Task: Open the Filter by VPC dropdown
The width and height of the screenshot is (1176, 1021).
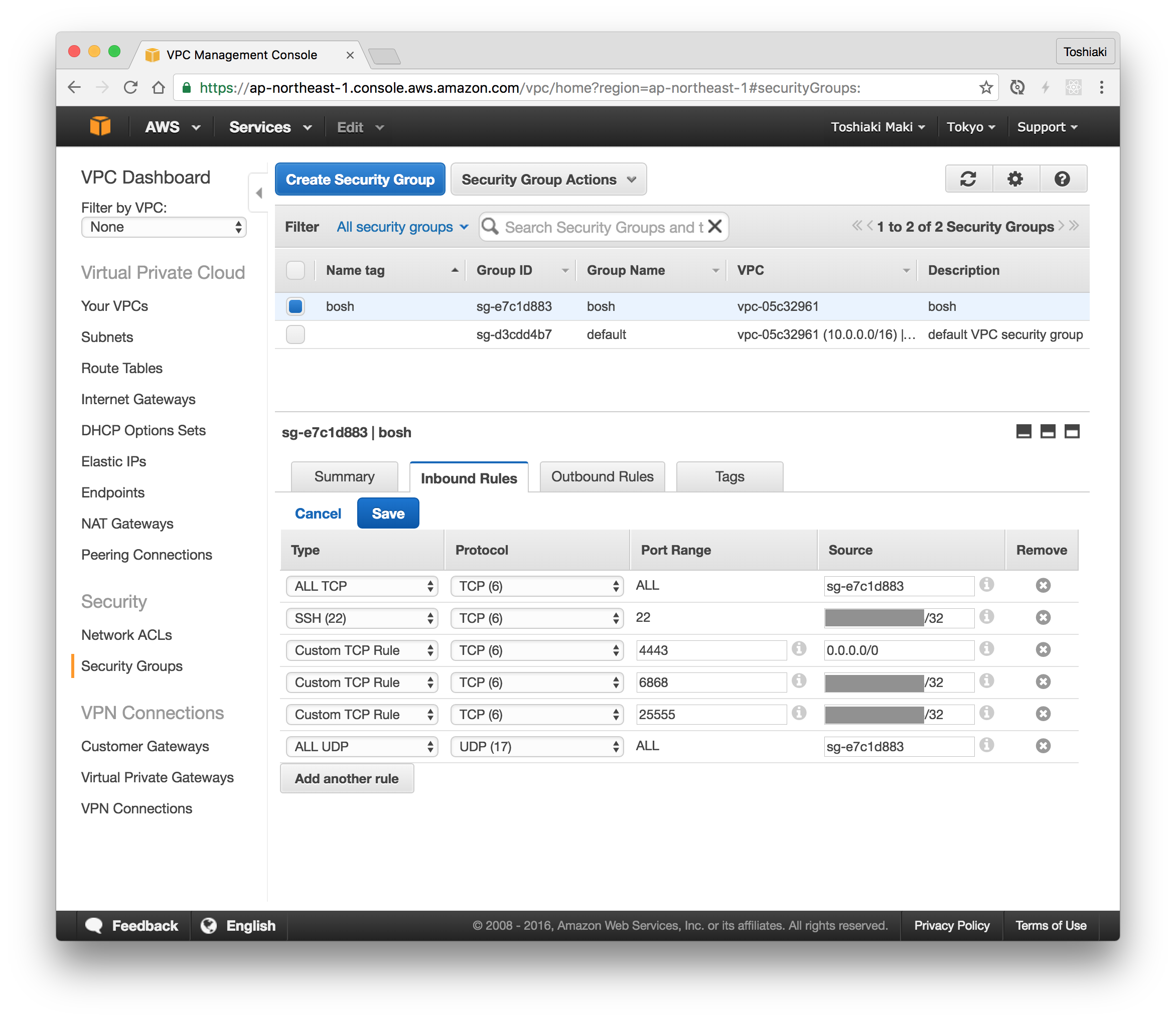Action: pos(164,227)
